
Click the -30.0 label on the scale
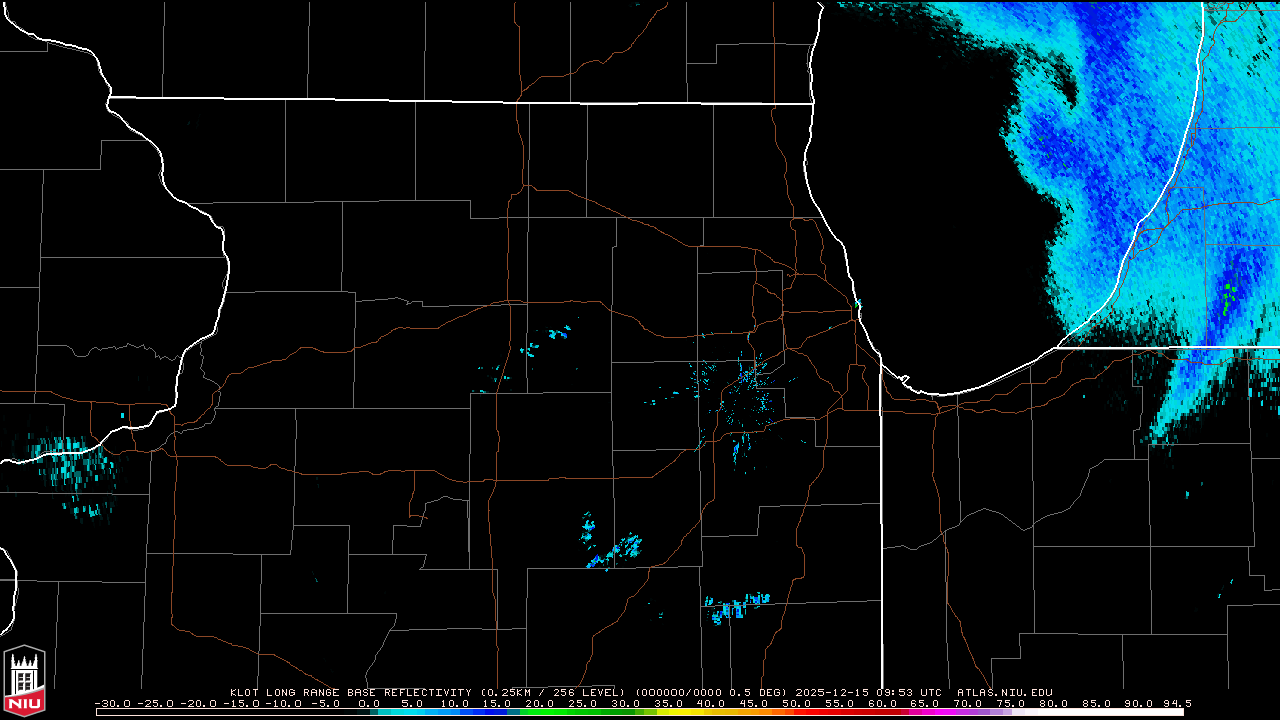pos(114,704)
